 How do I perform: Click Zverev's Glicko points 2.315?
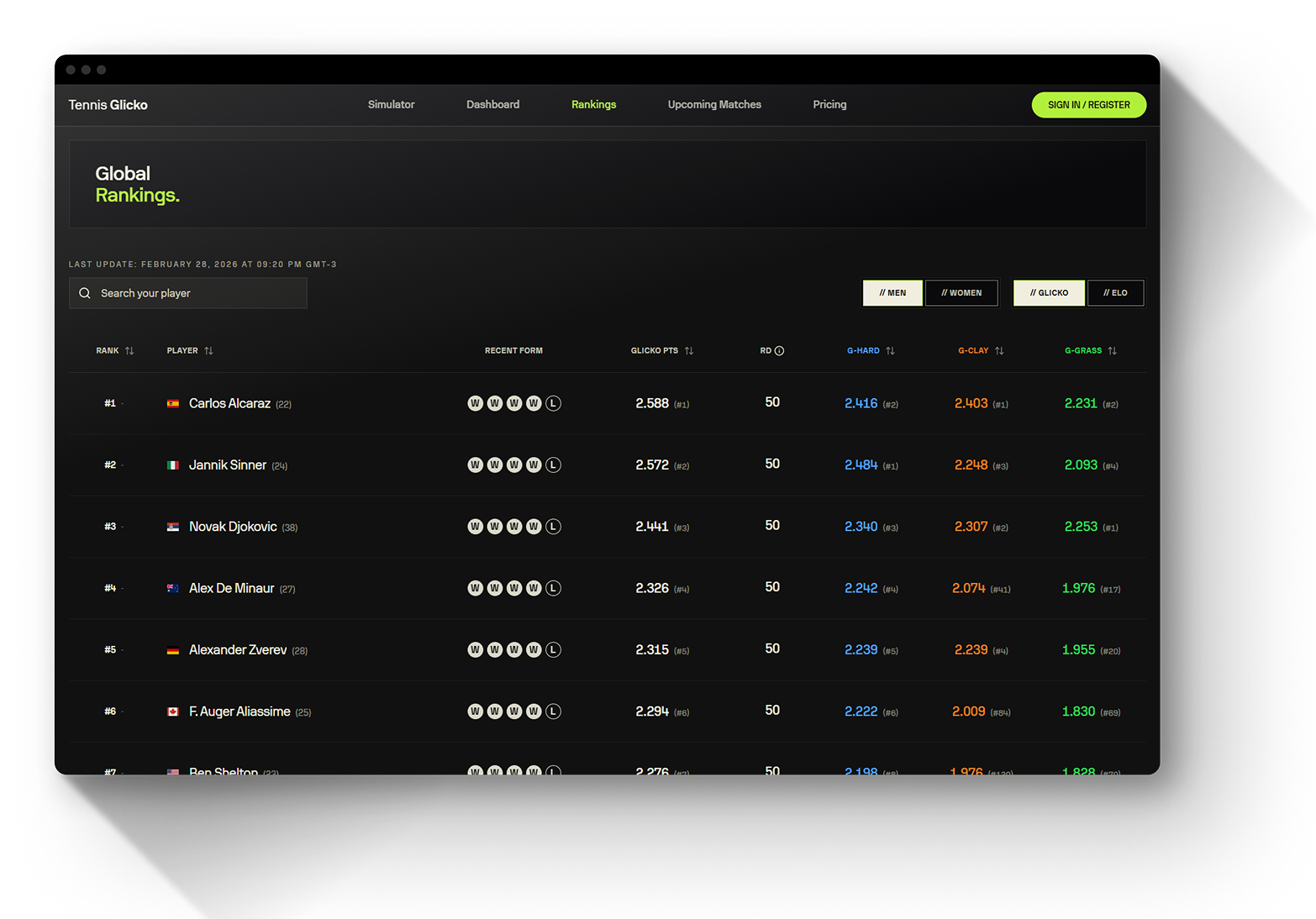pos(652,650)
